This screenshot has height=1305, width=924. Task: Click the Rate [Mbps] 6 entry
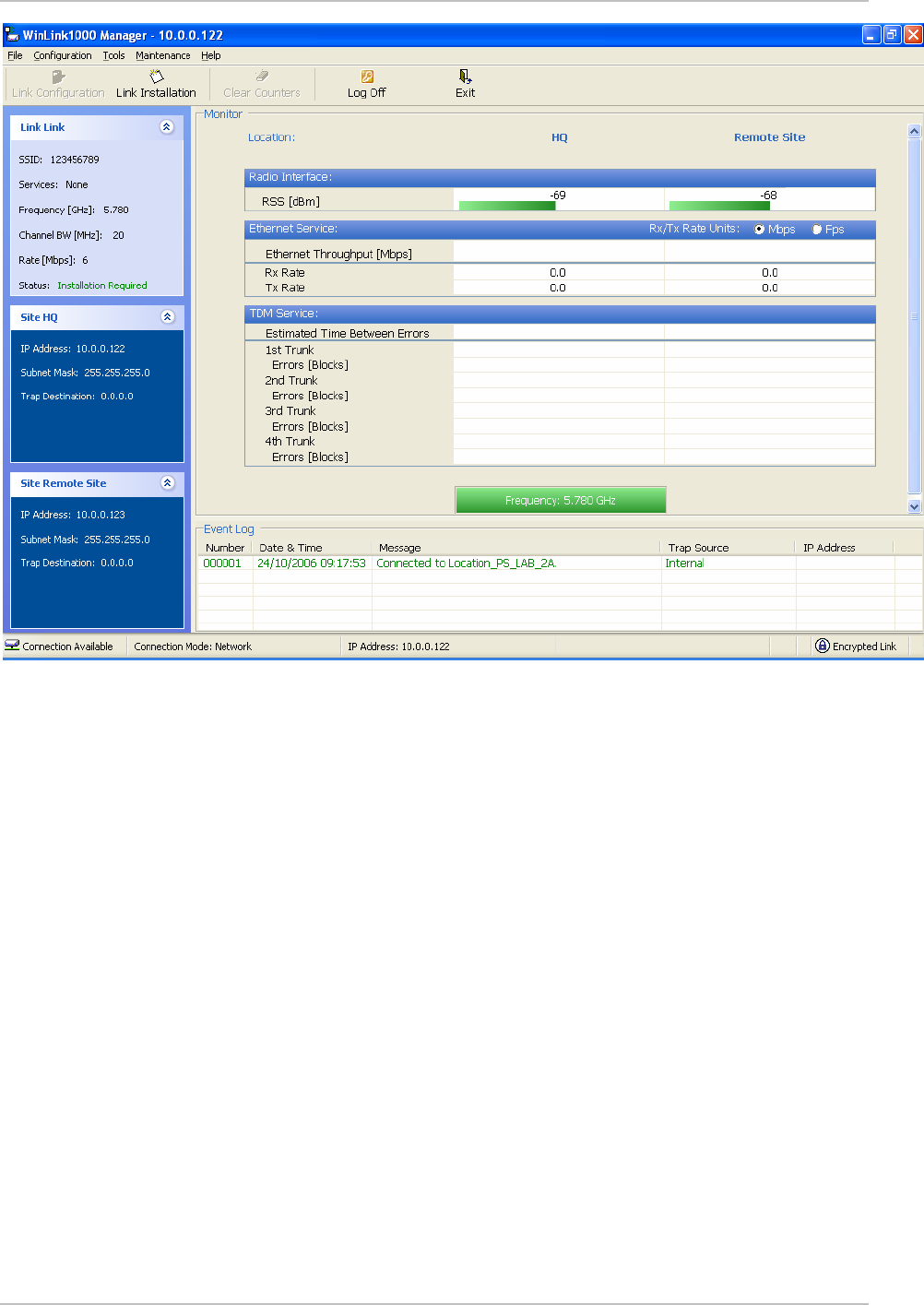click(53, 260)
